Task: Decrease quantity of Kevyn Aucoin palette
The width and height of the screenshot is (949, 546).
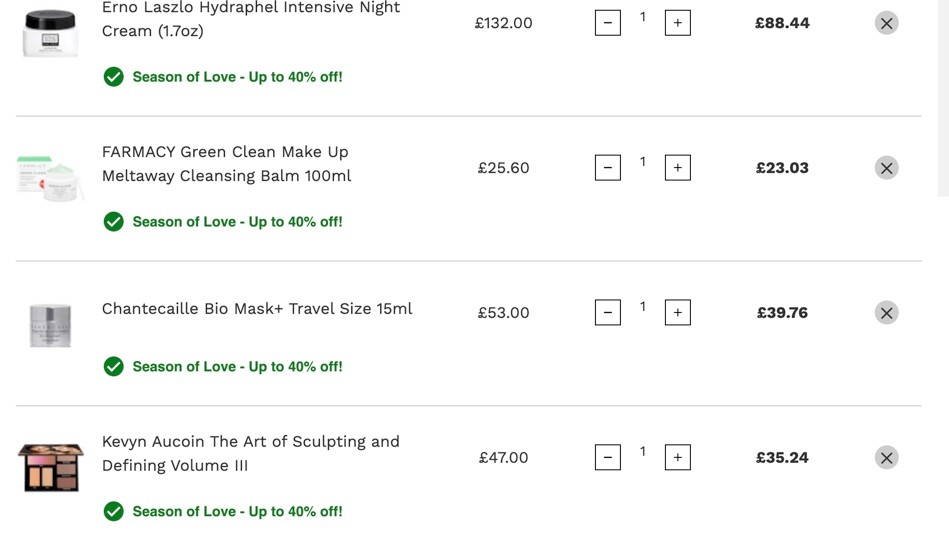Action: (608, 458)
